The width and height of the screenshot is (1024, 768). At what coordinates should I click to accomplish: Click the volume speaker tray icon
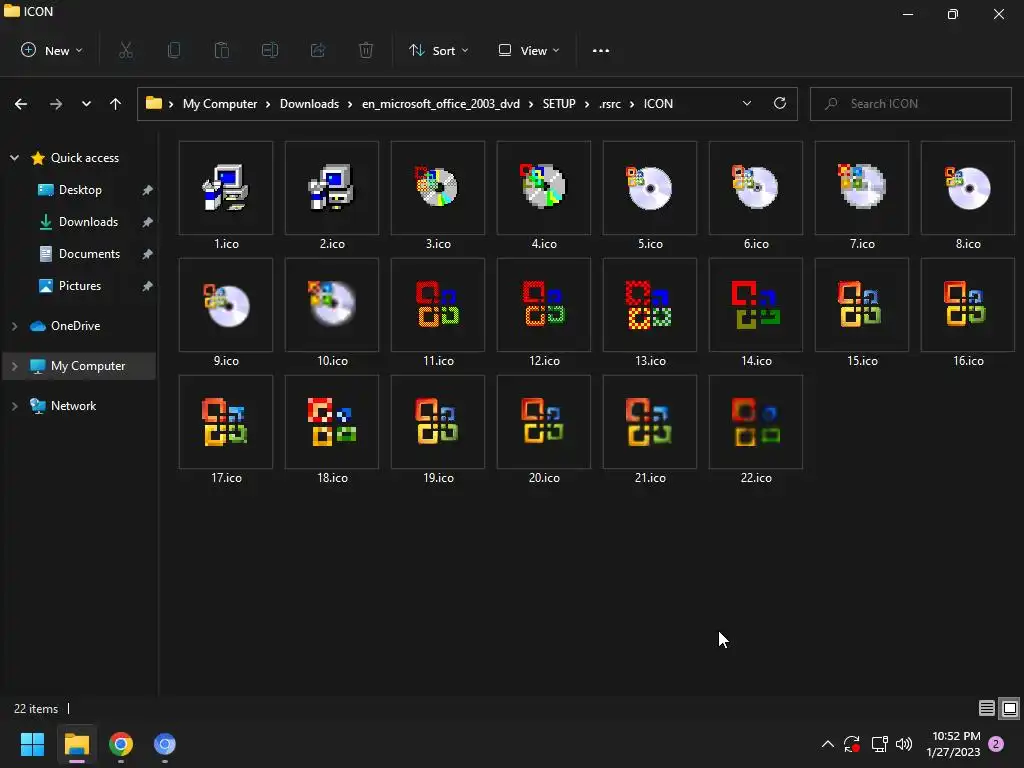coord(904,744)
